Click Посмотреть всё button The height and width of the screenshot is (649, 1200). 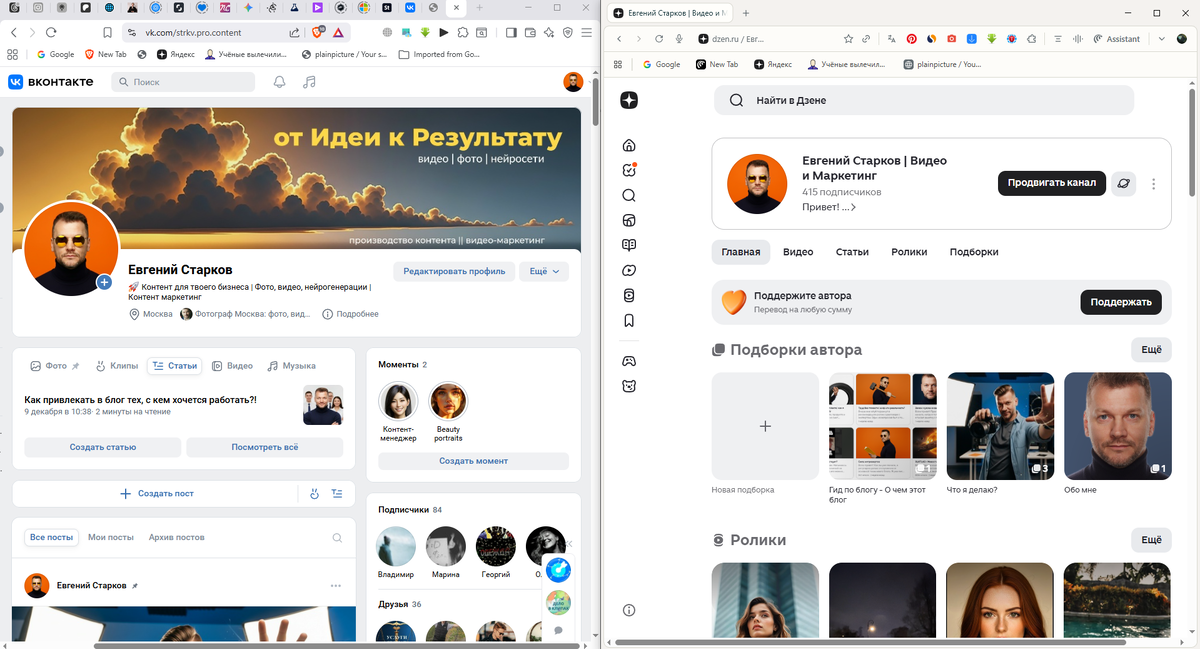pos(265,447)
